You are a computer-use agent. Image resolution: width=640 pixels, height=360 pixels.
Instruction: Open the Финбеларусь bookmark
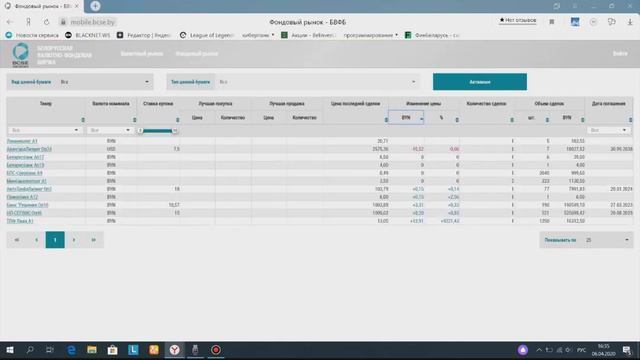tap(433, 35)
